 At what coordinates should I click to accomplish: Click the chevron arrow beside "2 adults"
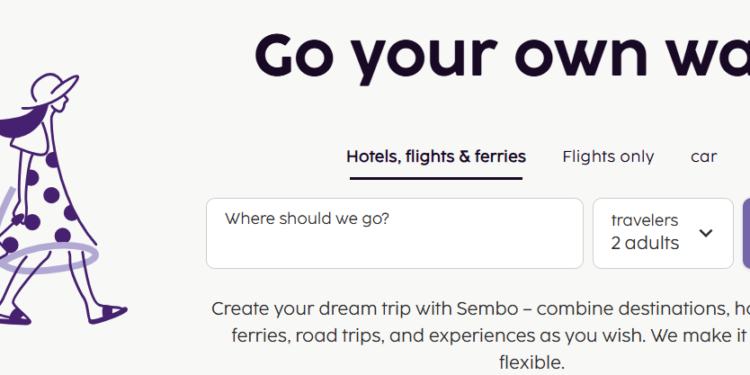point(706,233)
